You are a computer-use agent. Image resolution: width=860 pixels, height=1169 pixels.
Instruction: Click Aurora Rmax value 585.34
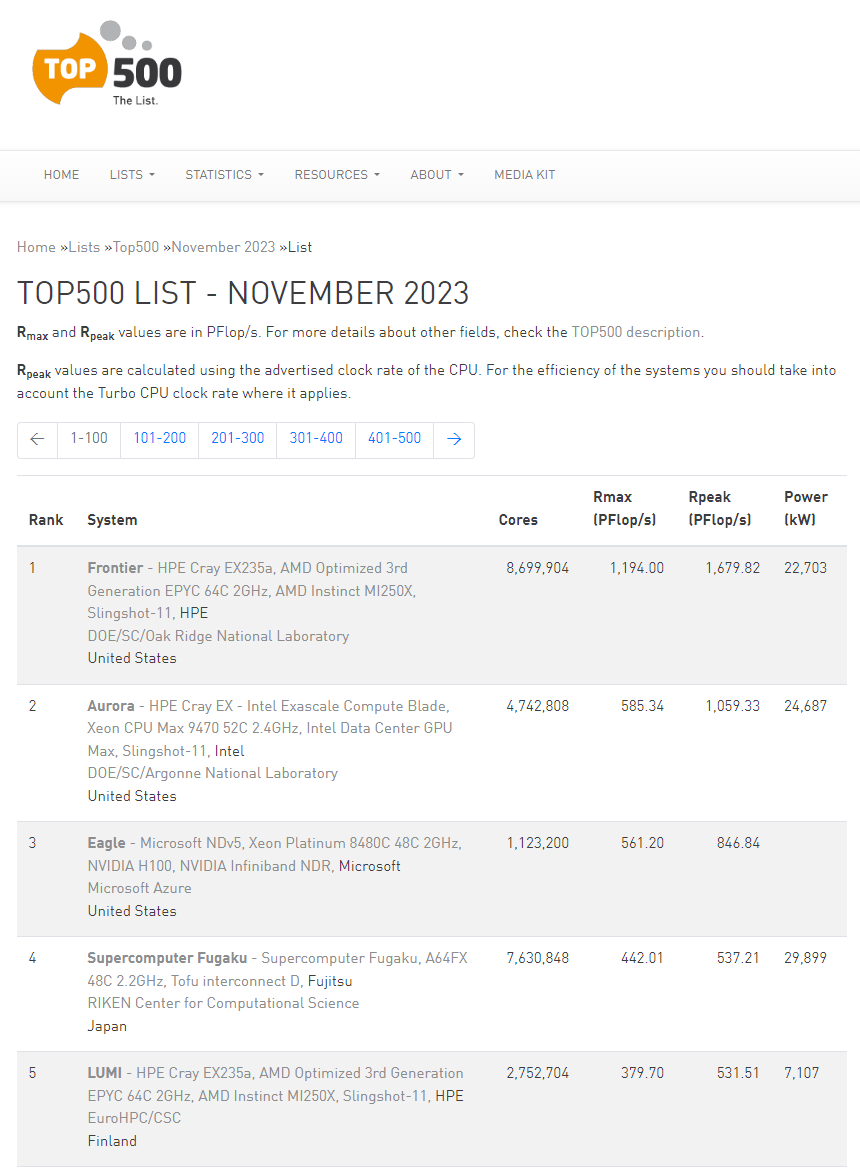tap(642, 706)
